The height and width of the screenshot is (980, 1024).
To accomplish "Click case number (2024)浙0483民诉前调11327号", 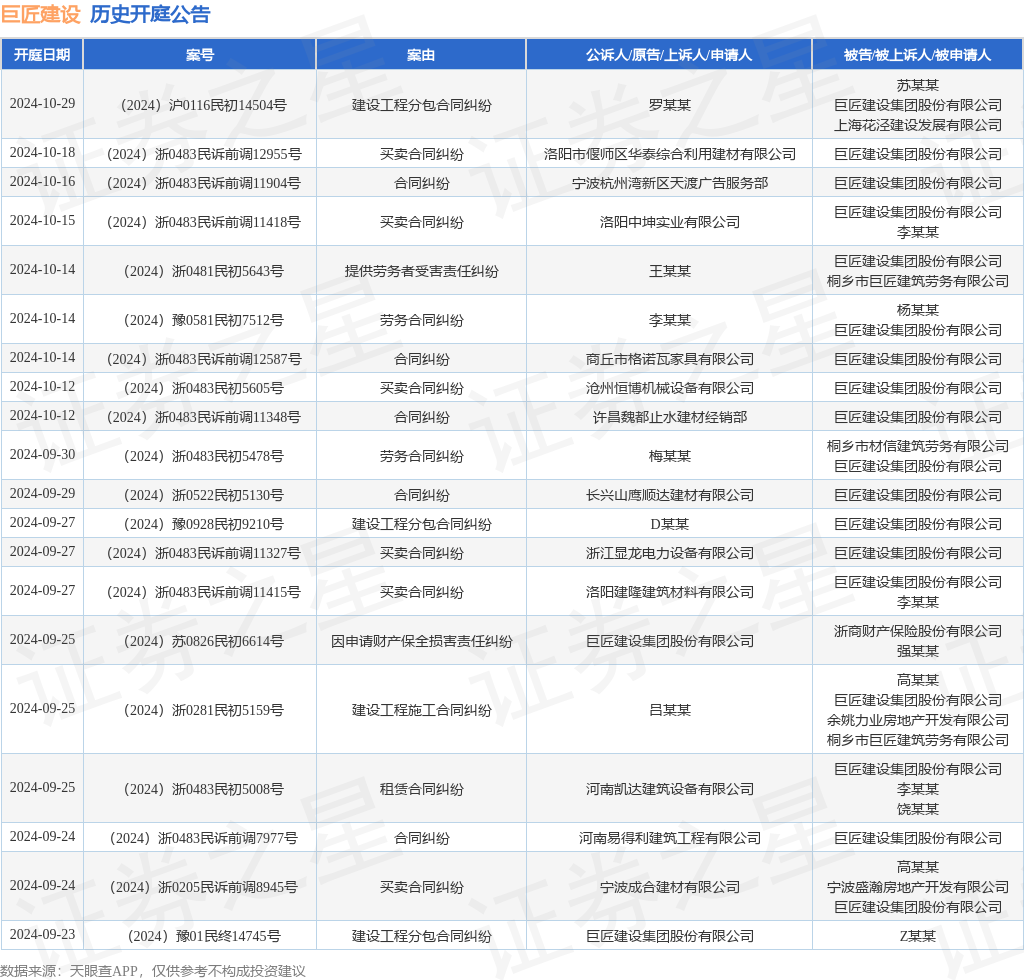I will point(204,554).
